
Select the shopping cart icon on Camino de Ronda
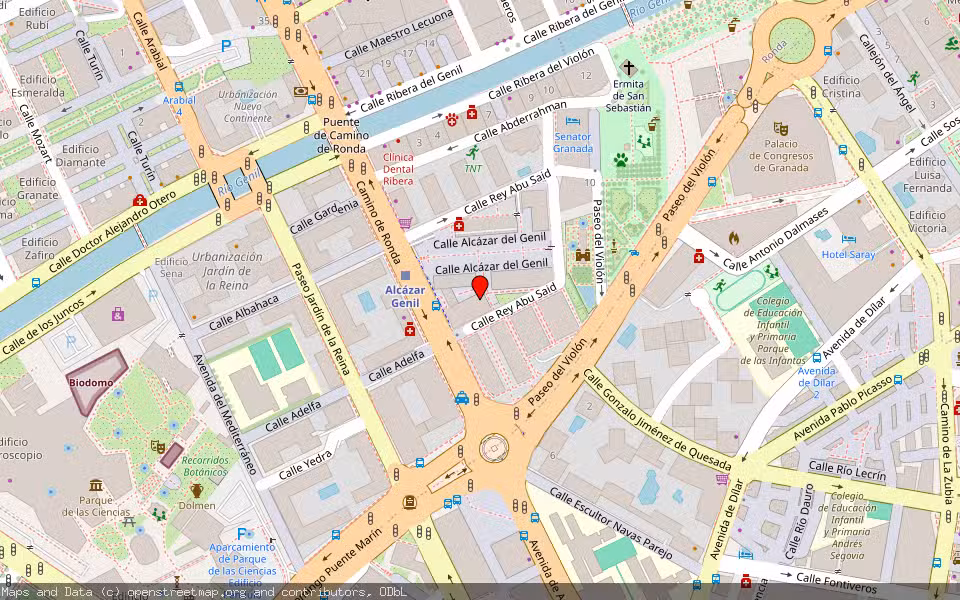[405, 223]
